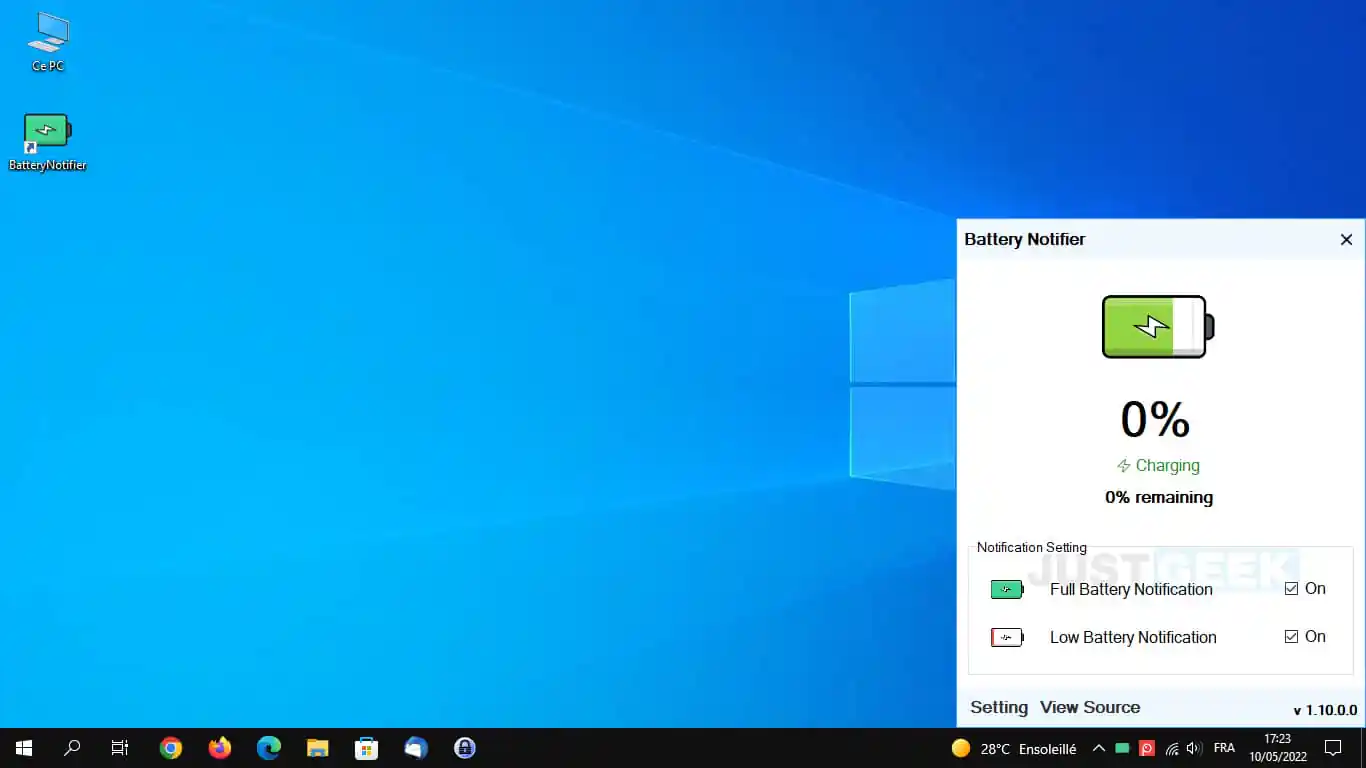Click the View Source link
1366x768 pixels.
[x=1090, y=707]
